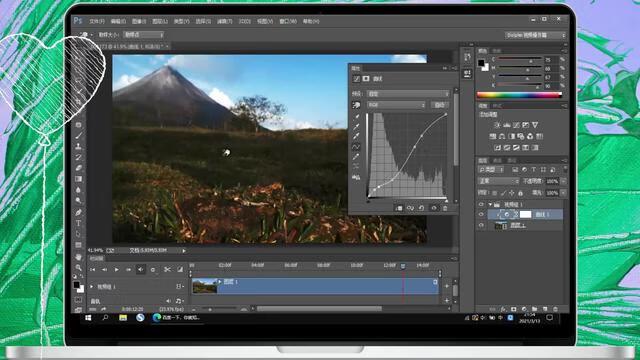Toggle lock transparent pixels

click(495, 193)
